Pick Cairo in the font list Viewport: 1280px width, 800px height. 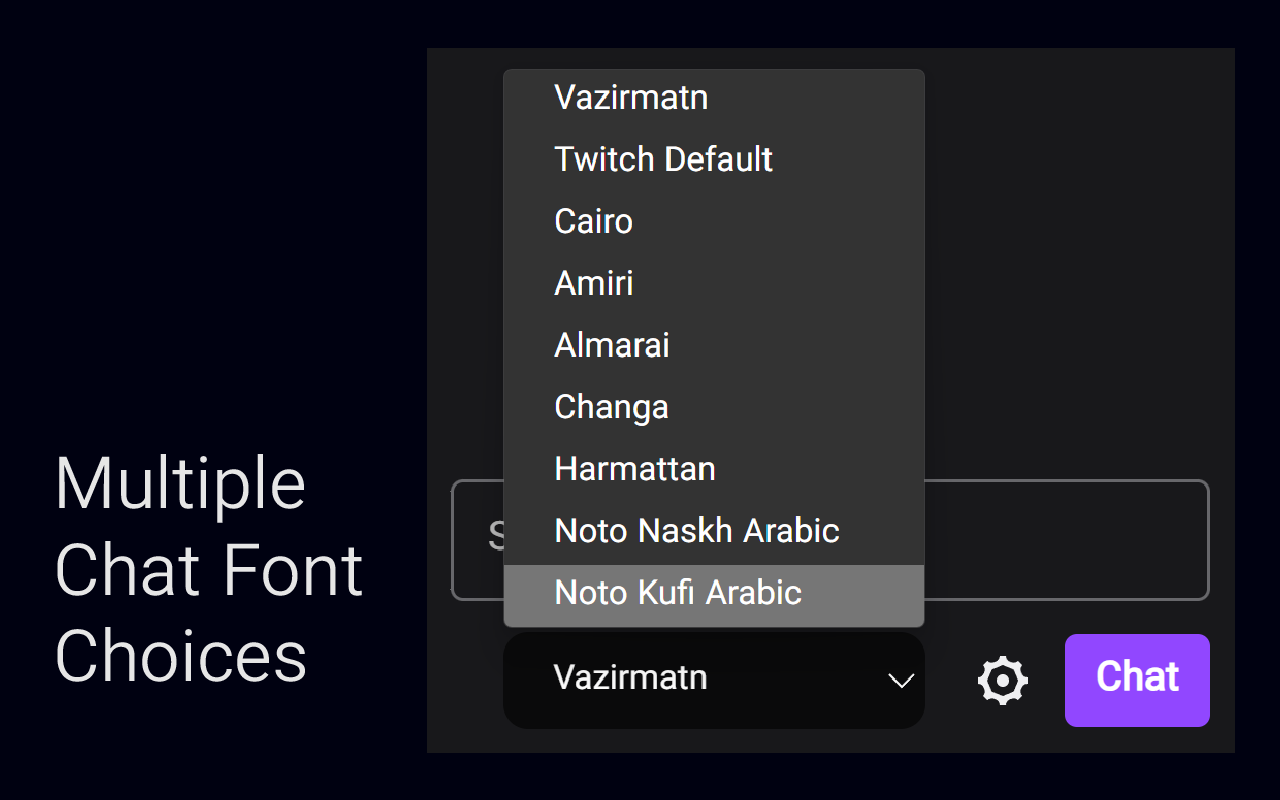click(x=594, y=222)
